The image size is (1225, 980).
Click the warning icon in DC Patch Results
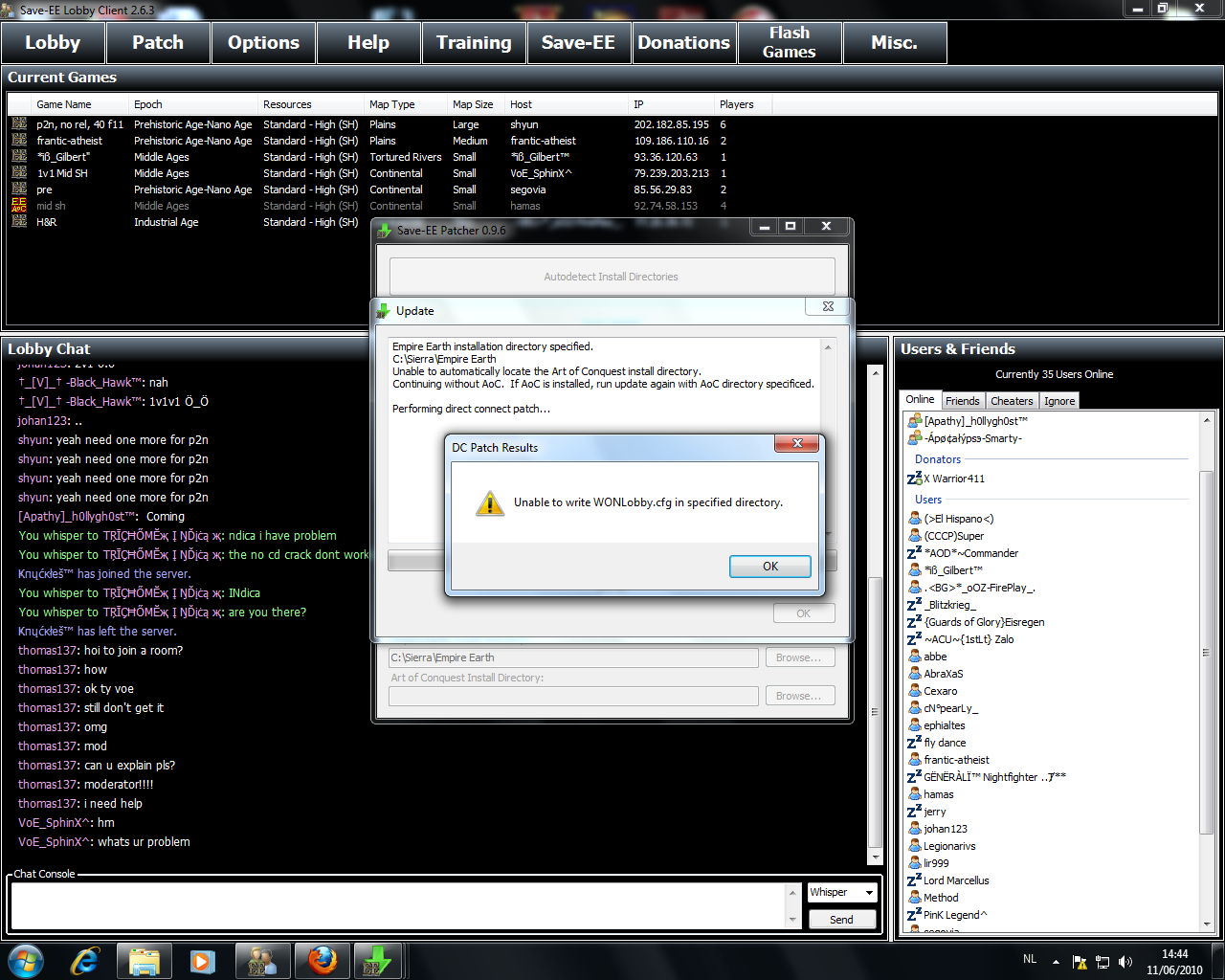(490, 503)
